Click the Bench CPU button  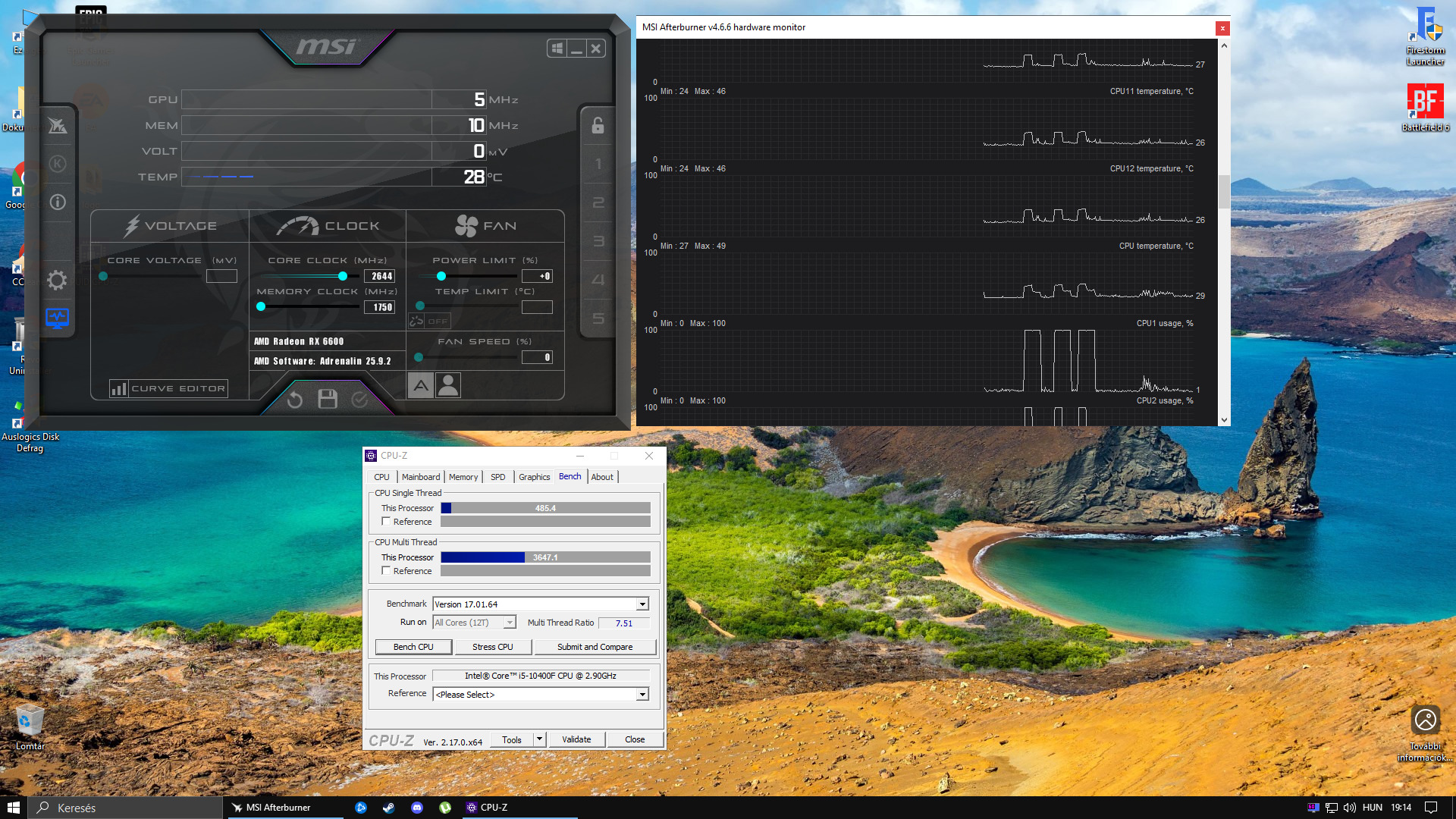(413, 647)
